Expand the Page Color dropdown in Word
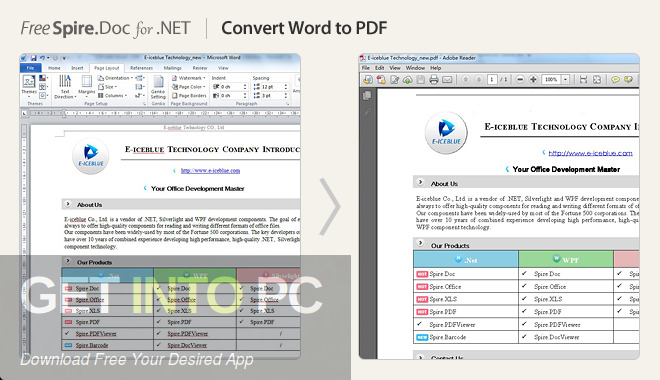Image resolution: width=660 pixels, height=380 pixels. point(189,87)
